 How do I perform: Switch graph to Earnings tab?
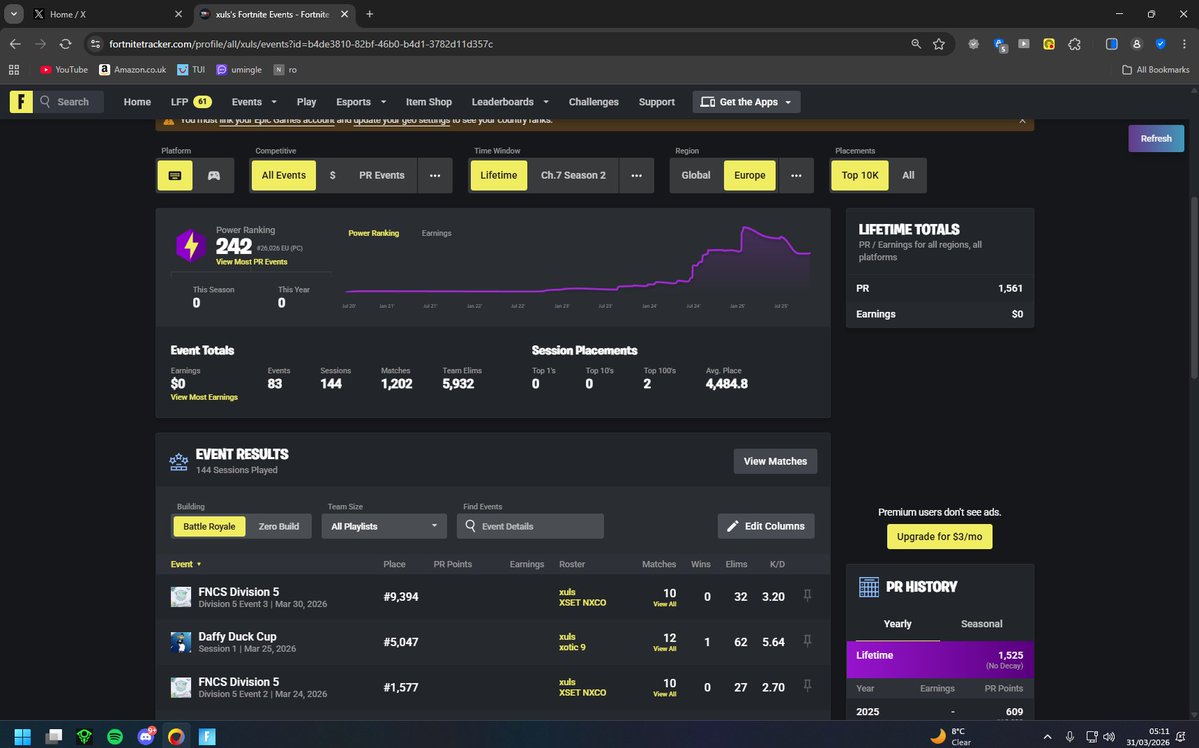(x=437, y=233)
